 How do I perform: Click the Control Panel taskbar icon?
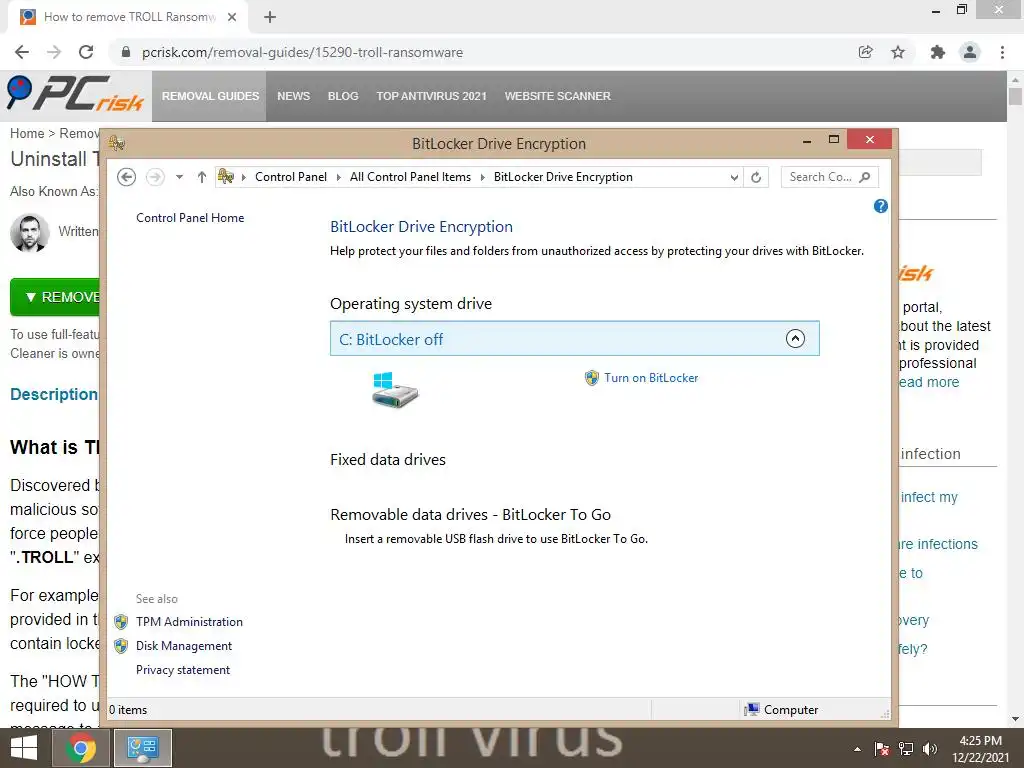coord(143,748)
